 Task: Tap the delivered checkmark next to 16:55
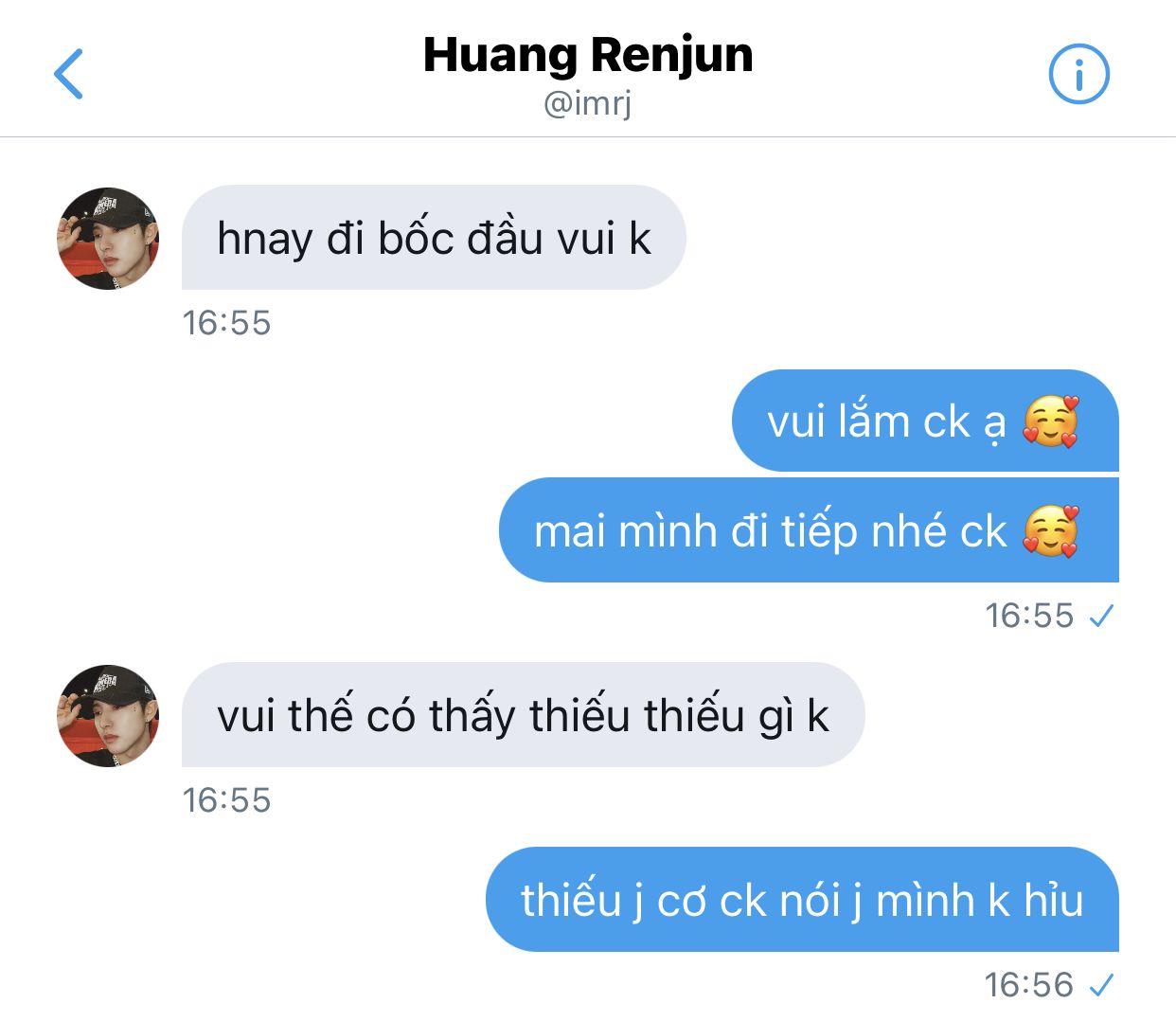click(x=1101, y=617)
